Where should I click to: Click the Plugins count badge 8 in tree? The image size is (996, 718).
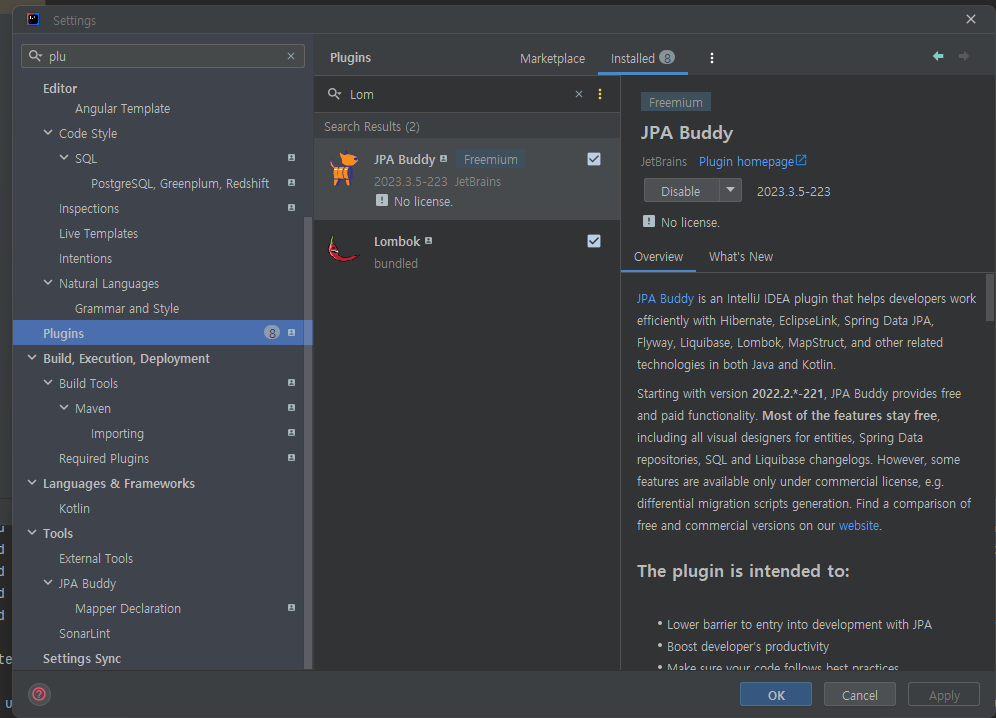[272, 332]
